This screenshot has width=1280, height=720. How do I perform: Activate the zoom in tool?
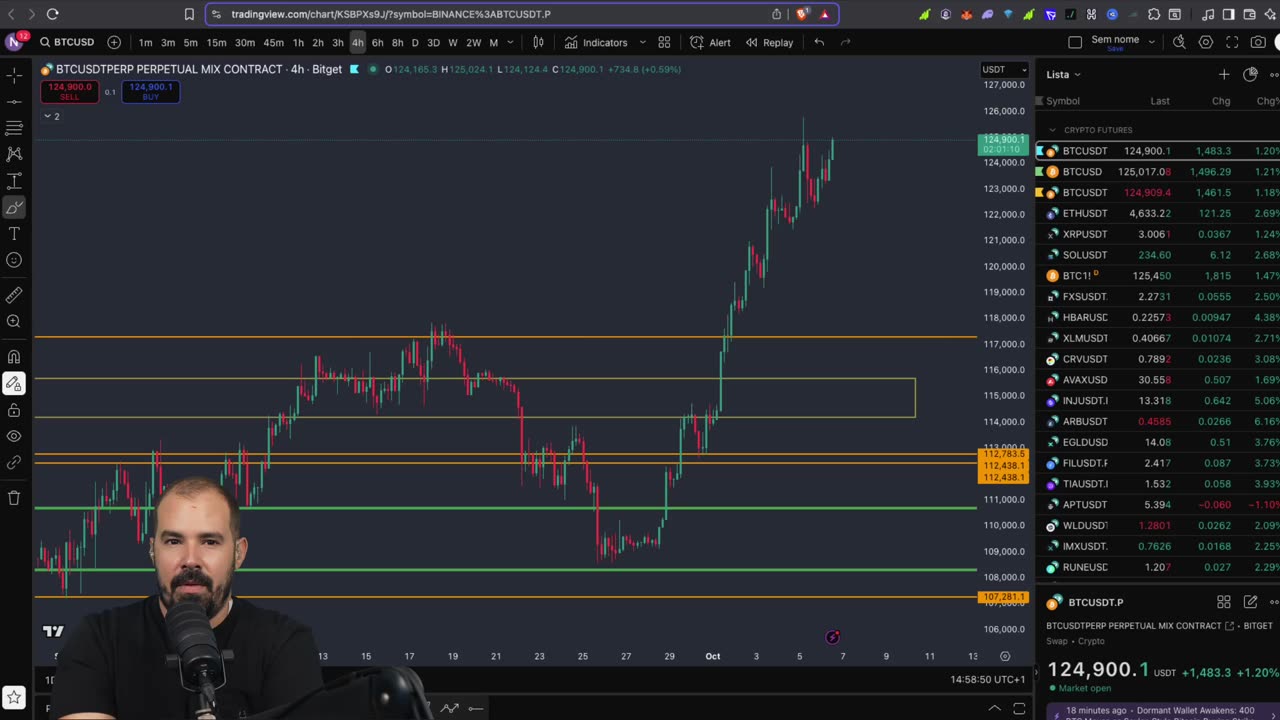coord(14,321)
